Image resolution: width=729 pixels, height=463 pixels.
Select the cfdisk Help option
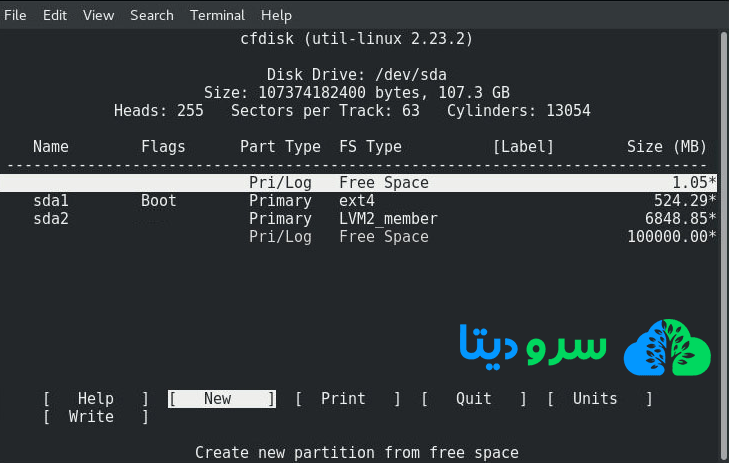click(96, 399)
